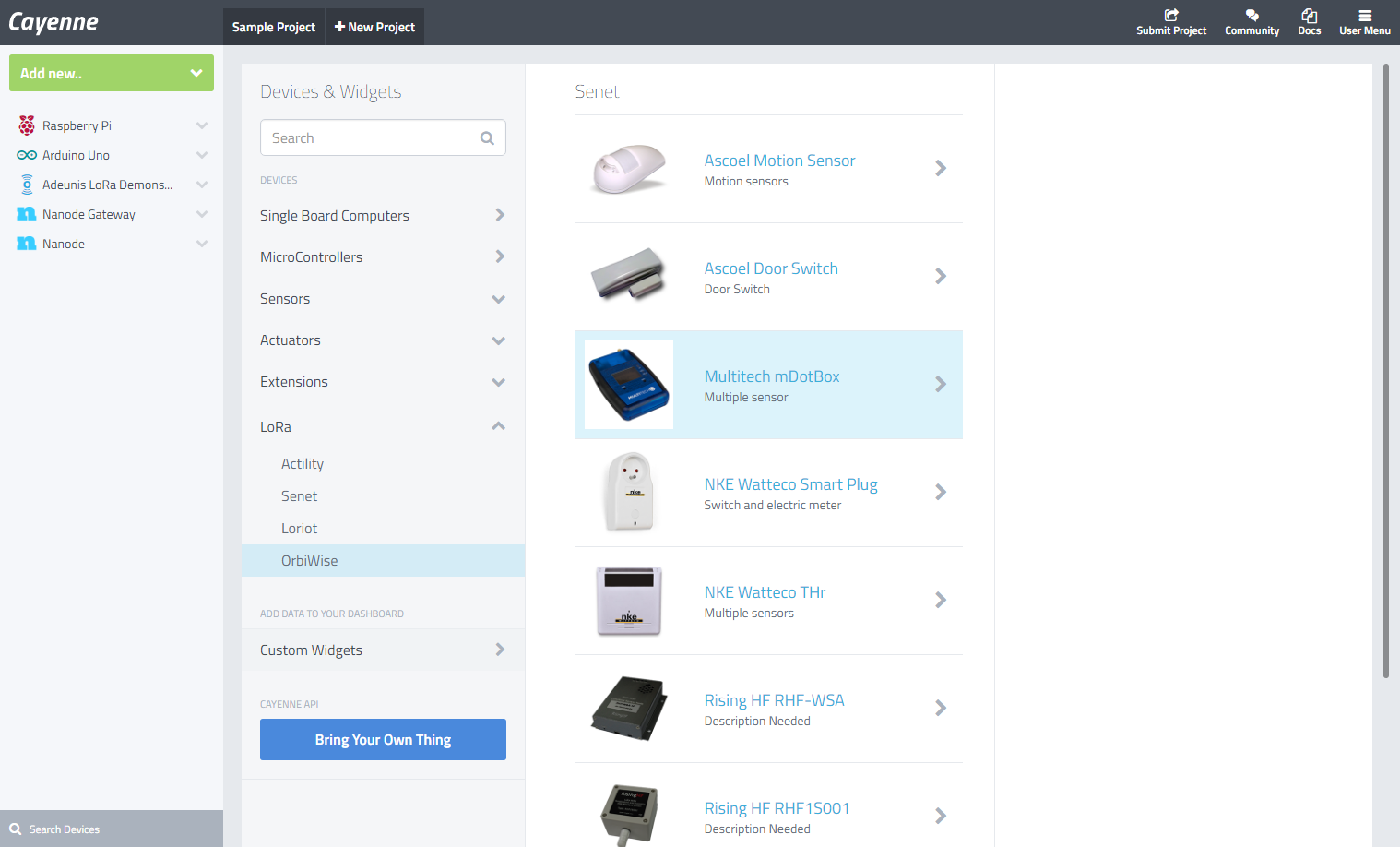Open MicroControllers category

click(383, 257)
